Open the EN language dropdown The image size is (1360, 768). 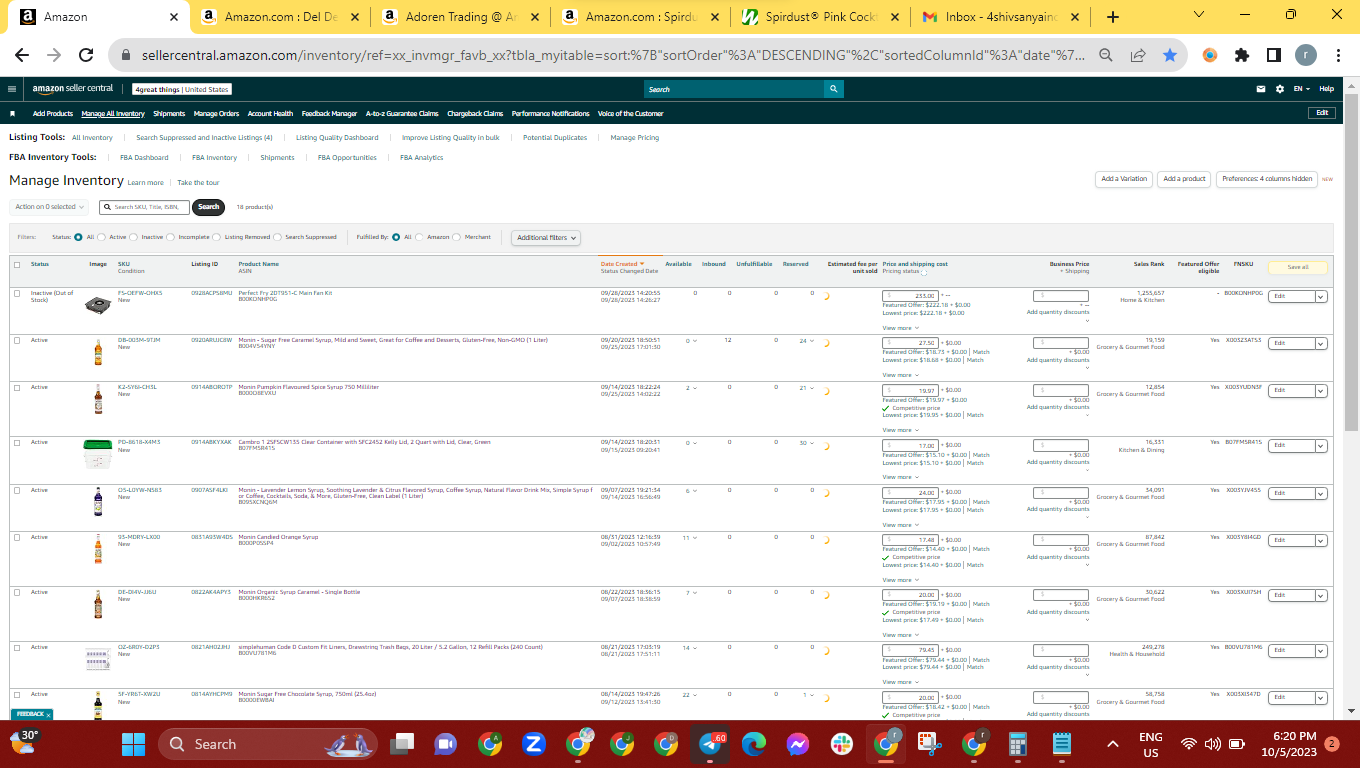[x=1301, y=89]
